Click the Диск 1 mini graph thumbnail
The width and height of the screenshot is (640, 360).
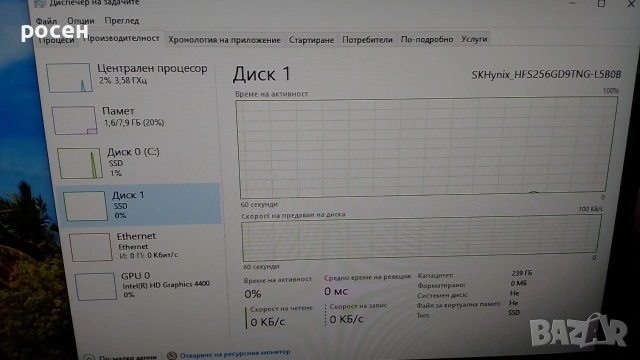(x=85, y=206)
